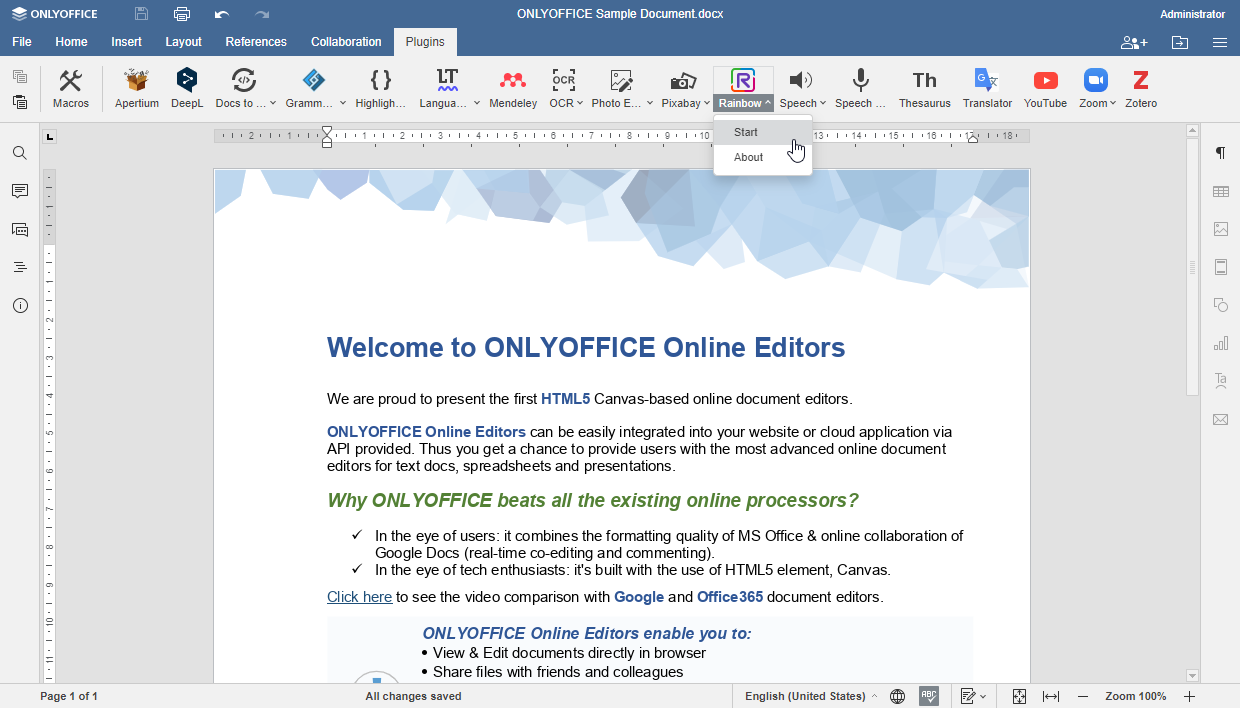Open the DeepL plugin
The height and width of the screenshot is (708, 1240).
187,89
